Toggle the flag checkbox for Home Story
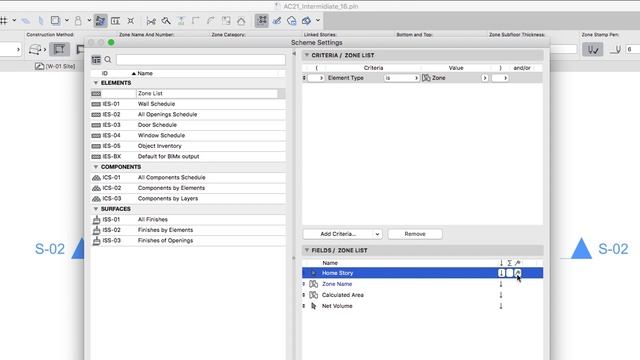This screenshot has height=360, width=640. pos(518,273)
